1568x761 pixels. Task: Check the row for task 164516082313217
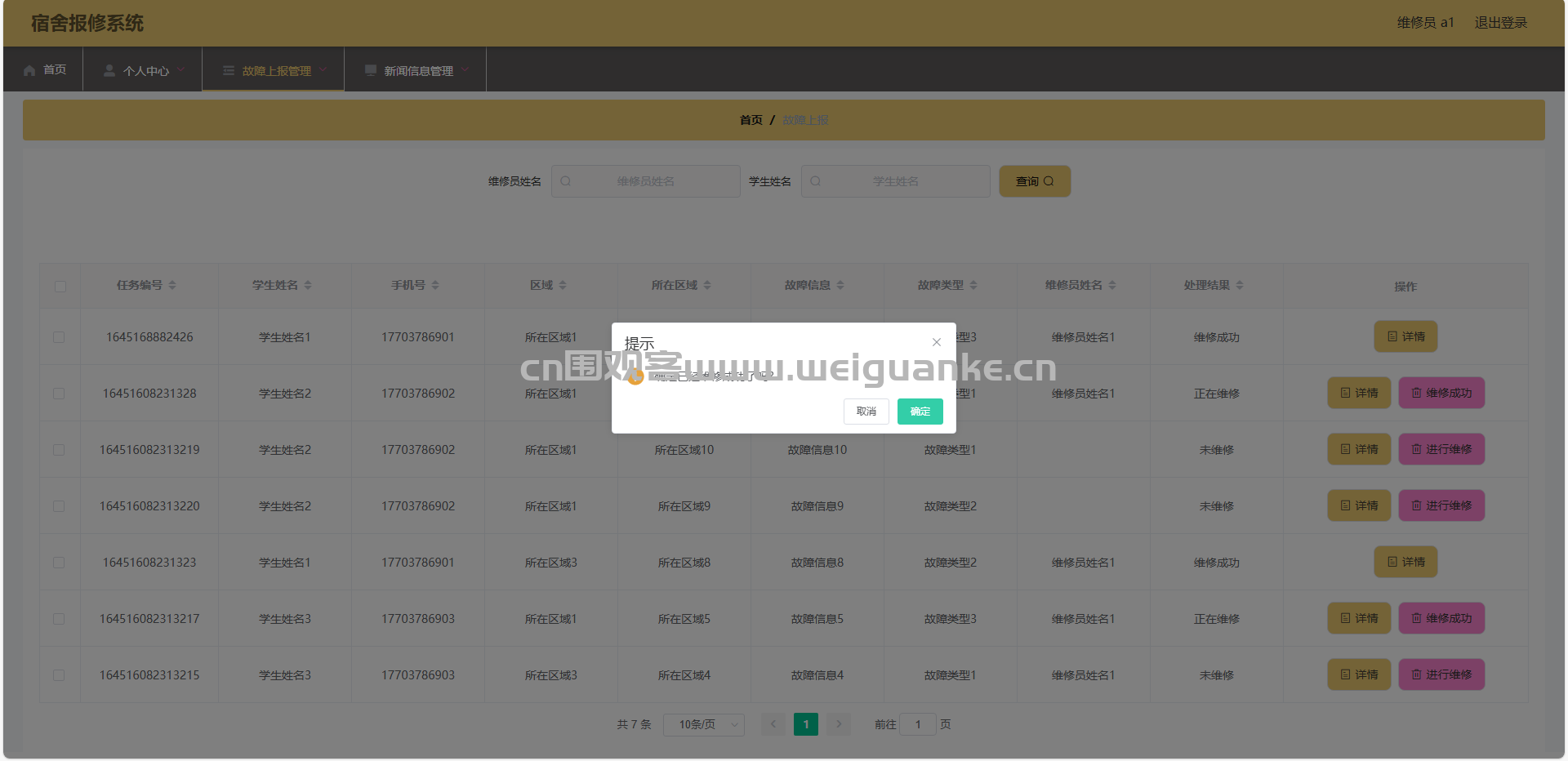pyautogui.click(x=59, y=619)
